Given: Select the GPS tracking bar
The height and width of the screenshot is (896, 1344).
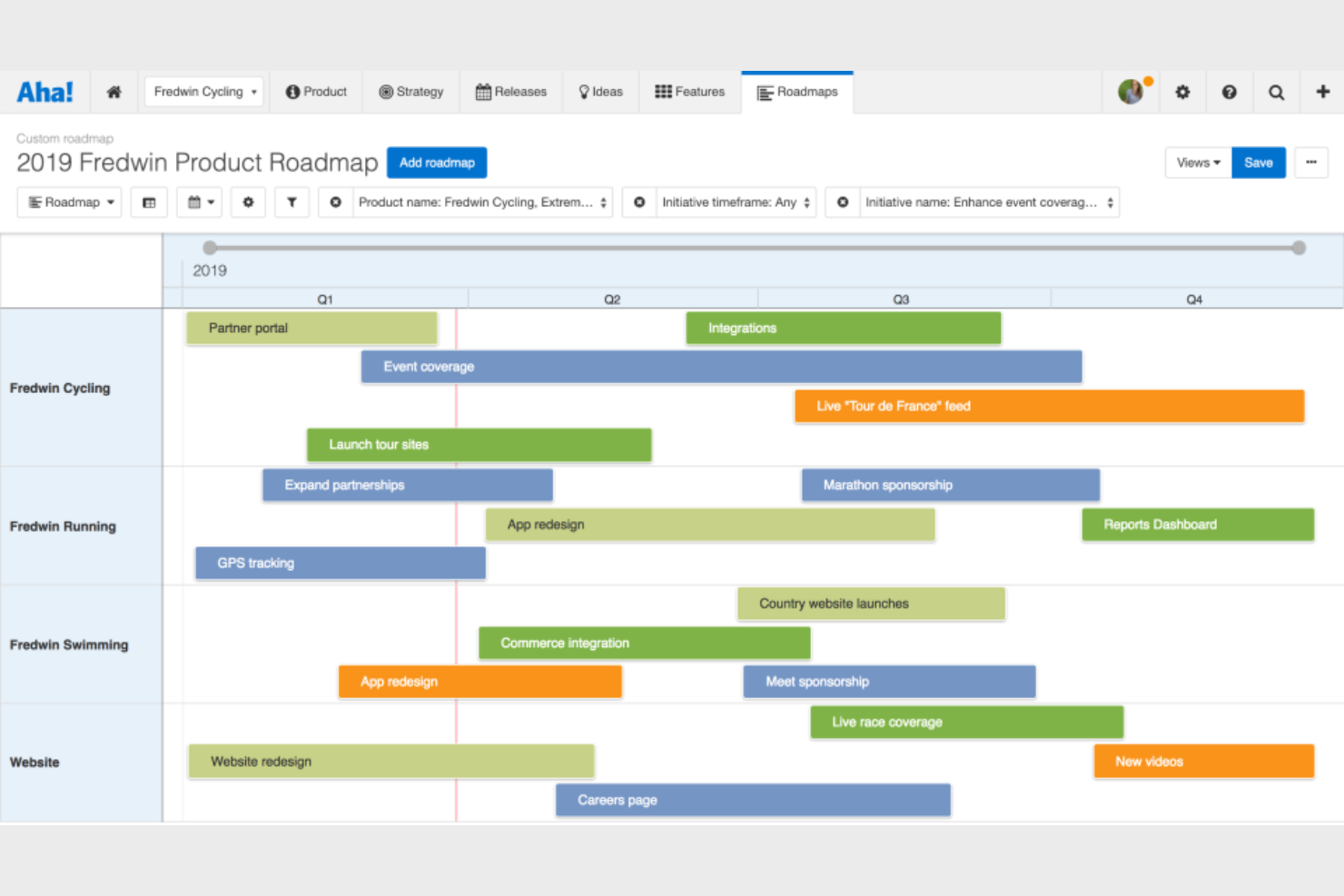Looking at the screenshot, I should click(x=341, y=563).
